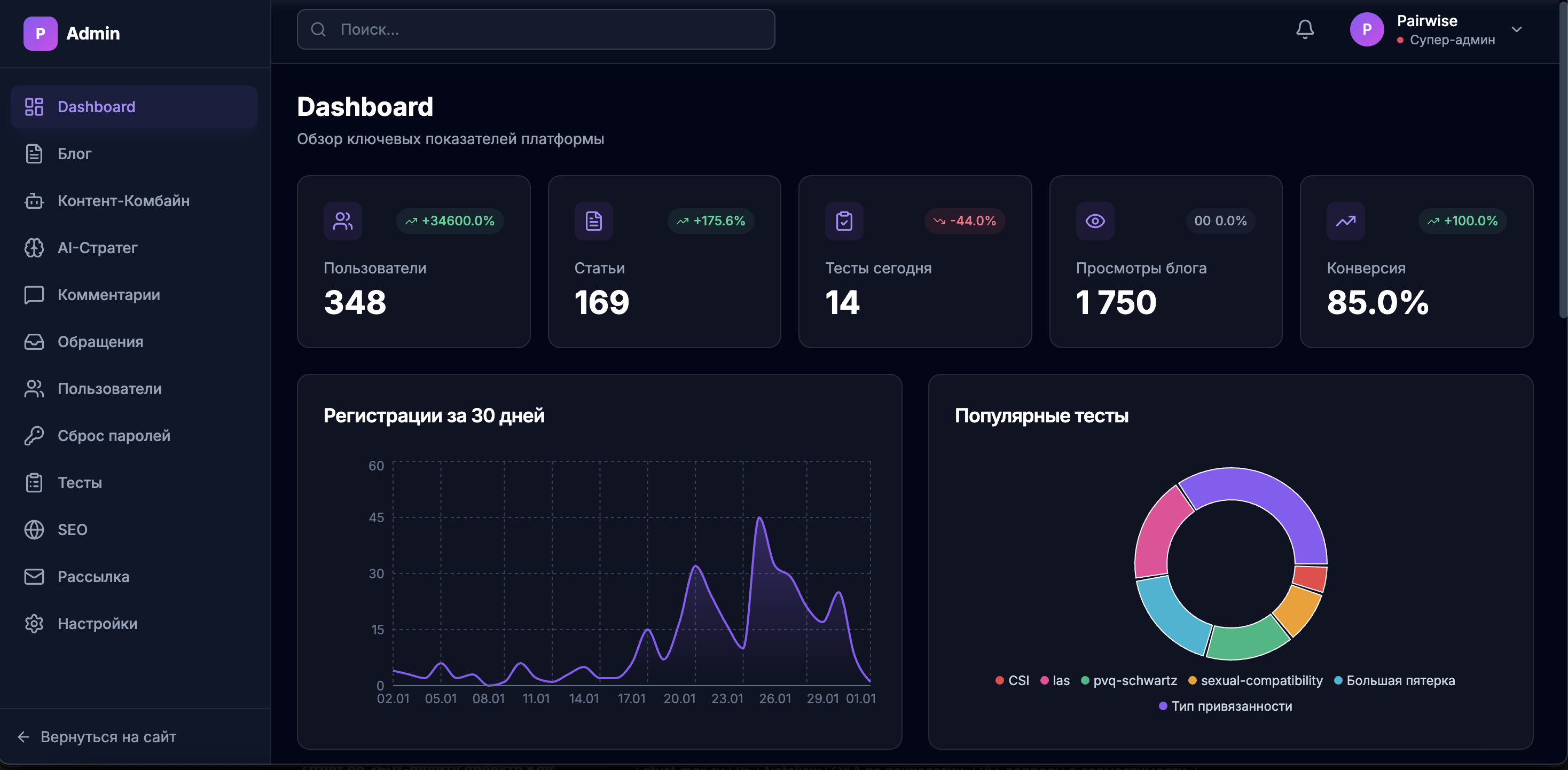Click the notification bell icon
The image size is (1568, 770).
pyautogui.click(x=1304, y=29)
